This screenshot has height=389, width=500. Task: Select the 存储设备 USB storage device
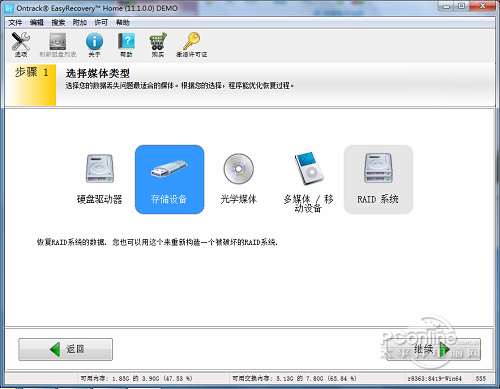(x=169, y=179)
